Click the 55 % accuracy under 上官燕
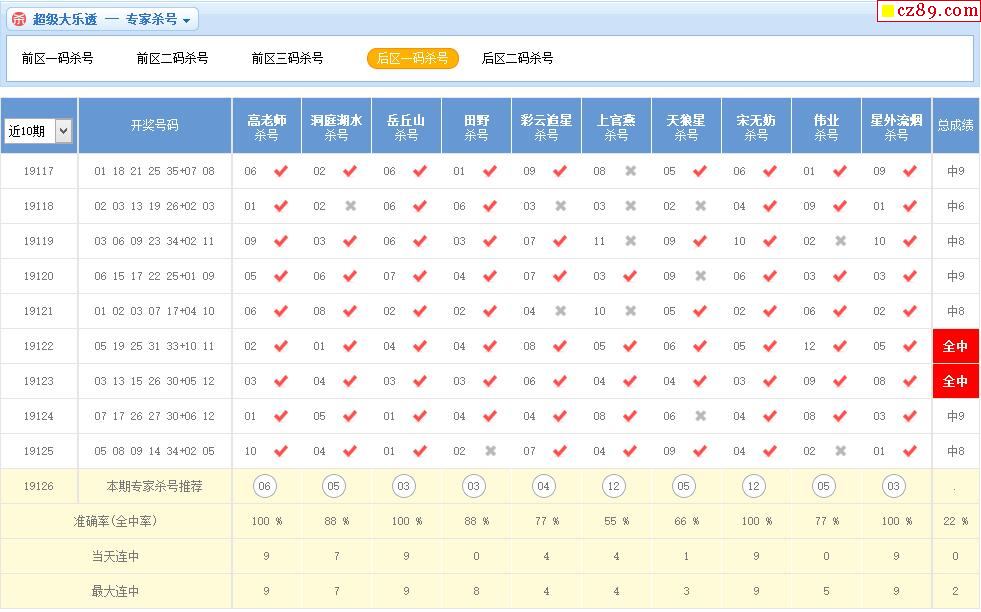981x612 pixels. point(616,521)
